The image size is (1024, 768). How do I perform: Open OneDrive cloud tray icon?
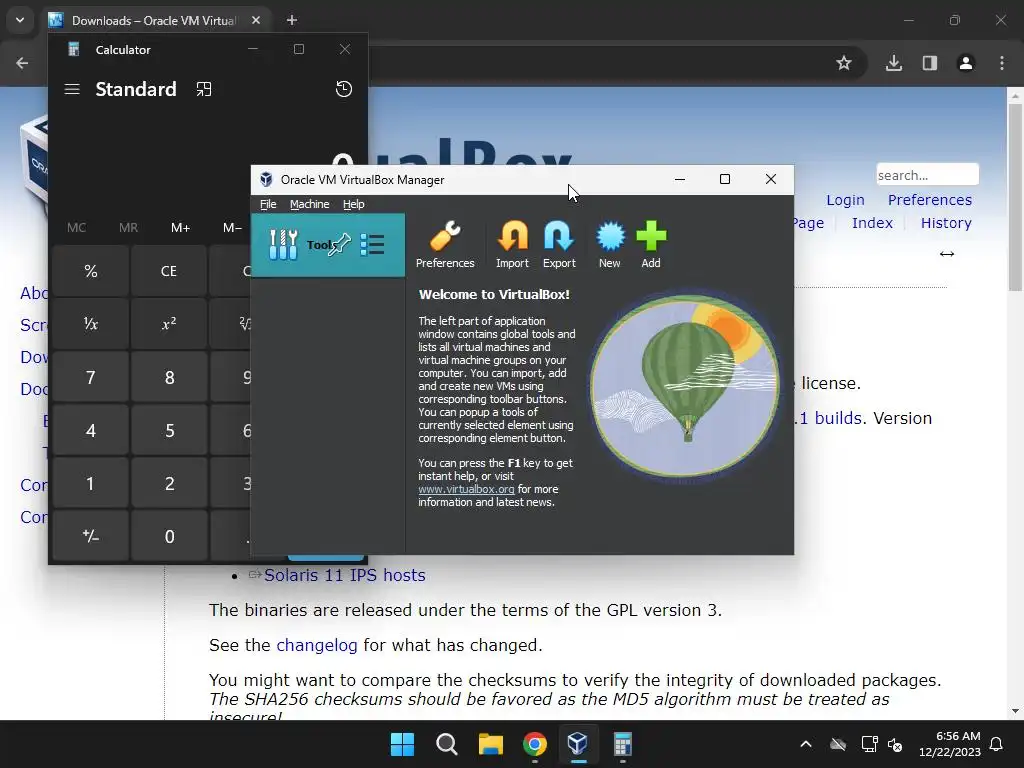(x=838, y=744)
